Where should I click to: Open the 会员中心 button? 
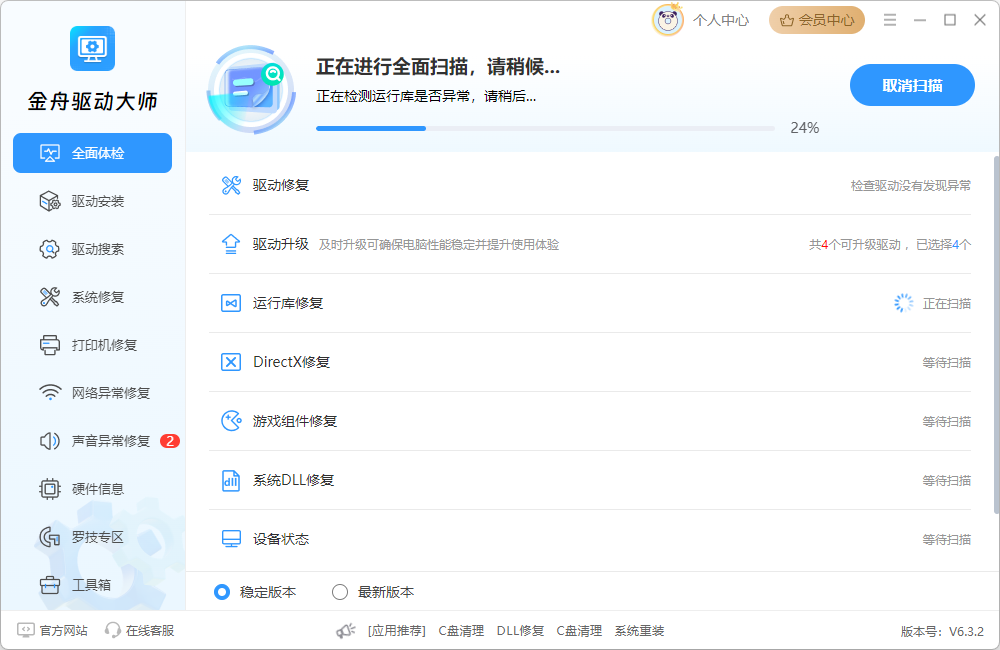[817, 20]
